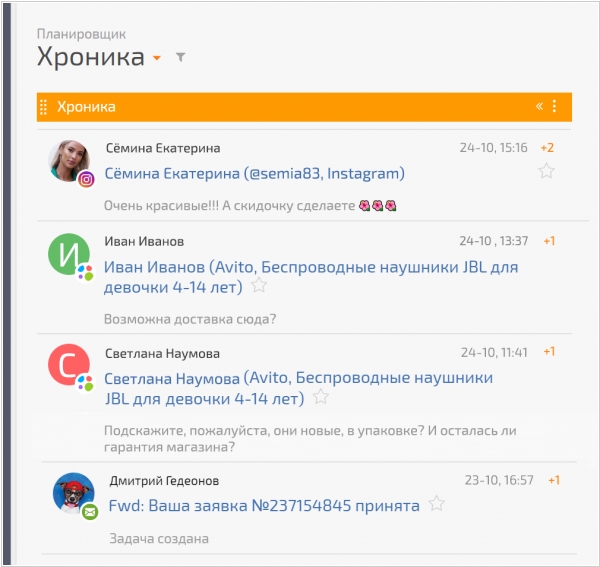Click the Instagram badge on Сёмина's avatar
Viewport: 600px width, 567px height.
[86, 179]
